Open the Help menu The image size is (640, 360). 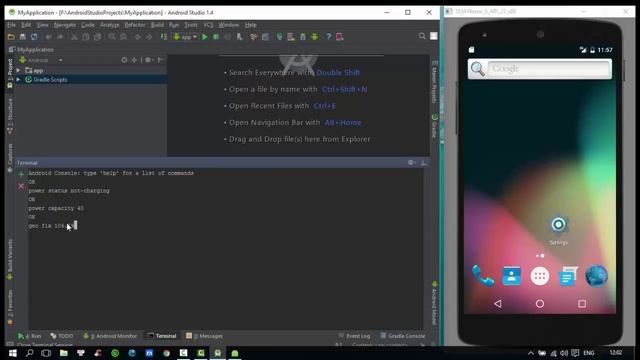point(251,25)
